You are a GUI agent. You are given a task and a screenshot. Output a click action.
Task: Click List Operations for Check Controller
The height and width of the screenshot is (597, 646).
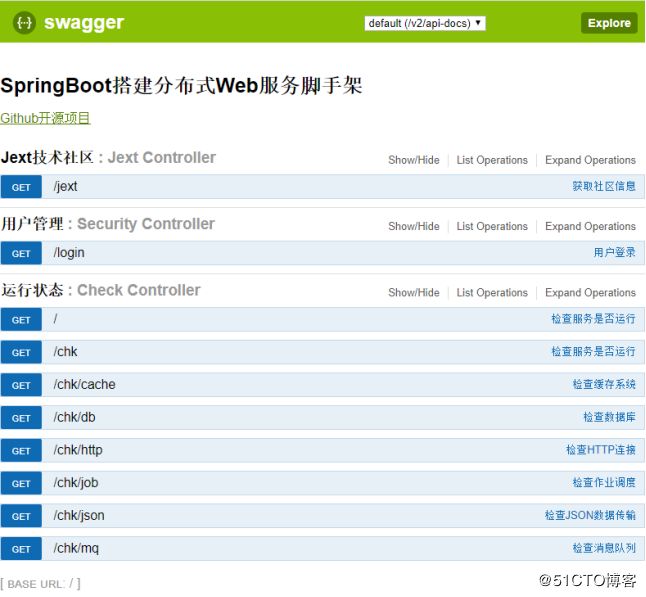tap(492, 293)
